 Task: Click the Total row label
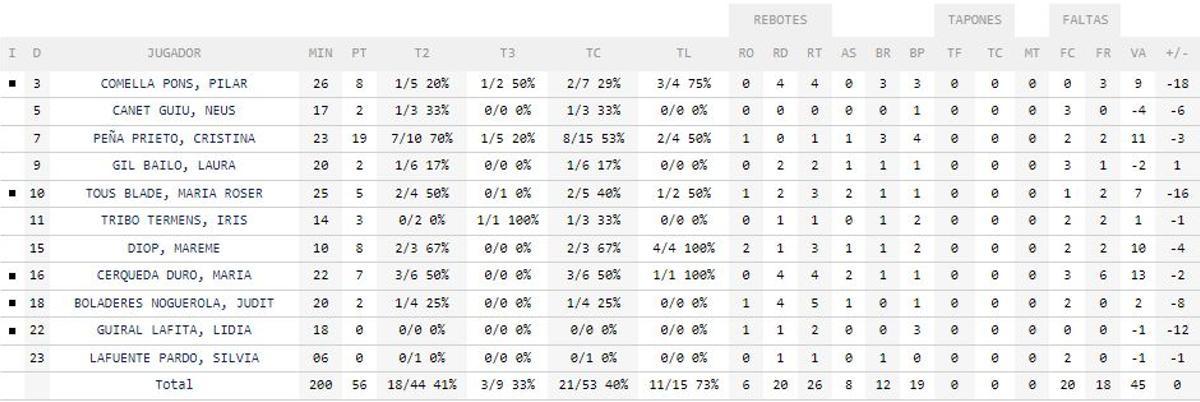click(x=174, y=384)
